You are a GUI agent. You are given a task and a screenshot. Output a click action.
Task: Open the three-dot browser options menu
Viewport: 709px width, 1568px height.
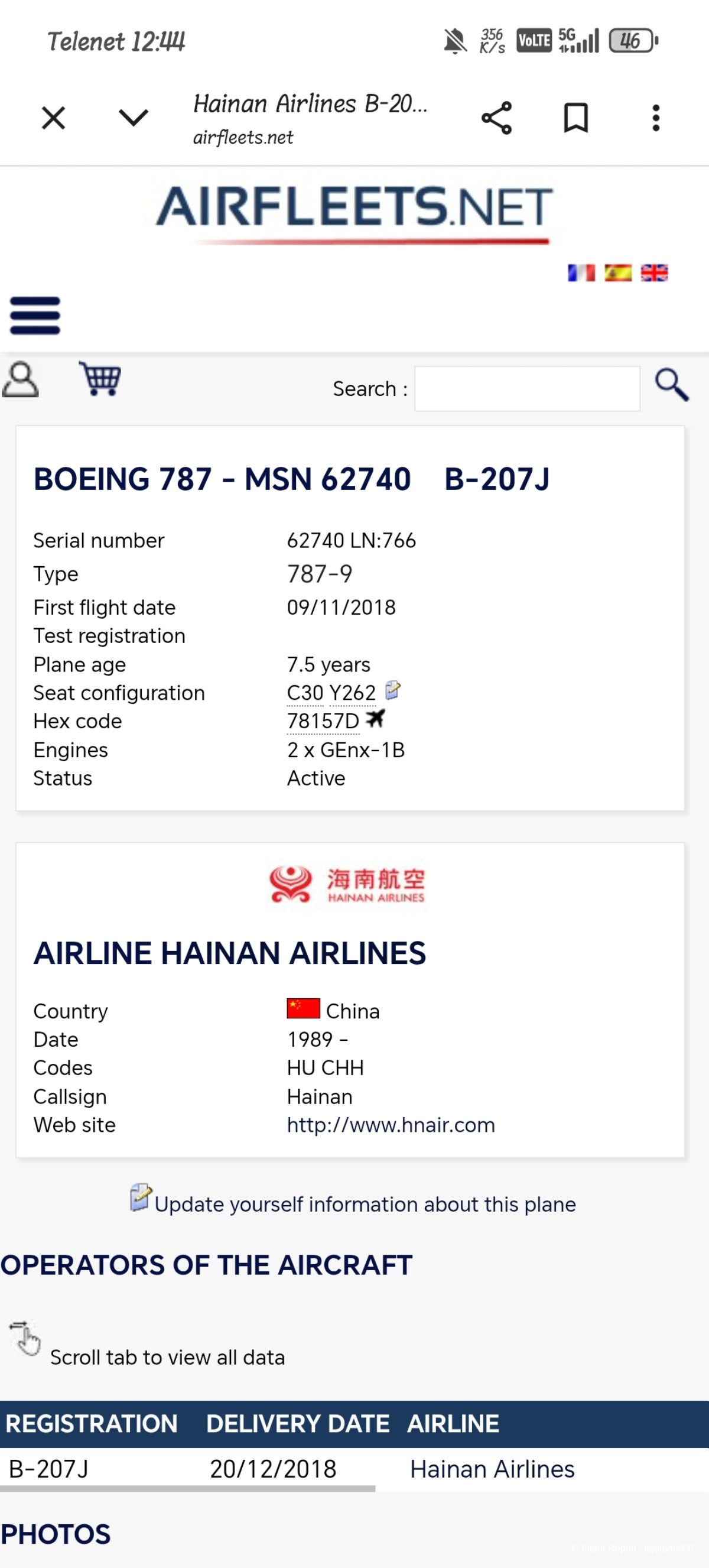tap(656, 118)
